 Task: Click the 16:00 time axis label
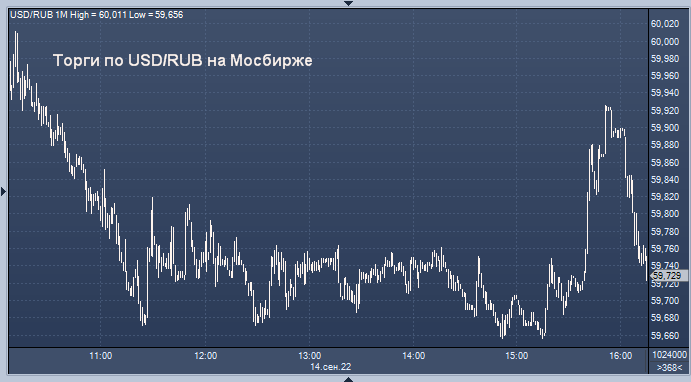pos(620,356)
